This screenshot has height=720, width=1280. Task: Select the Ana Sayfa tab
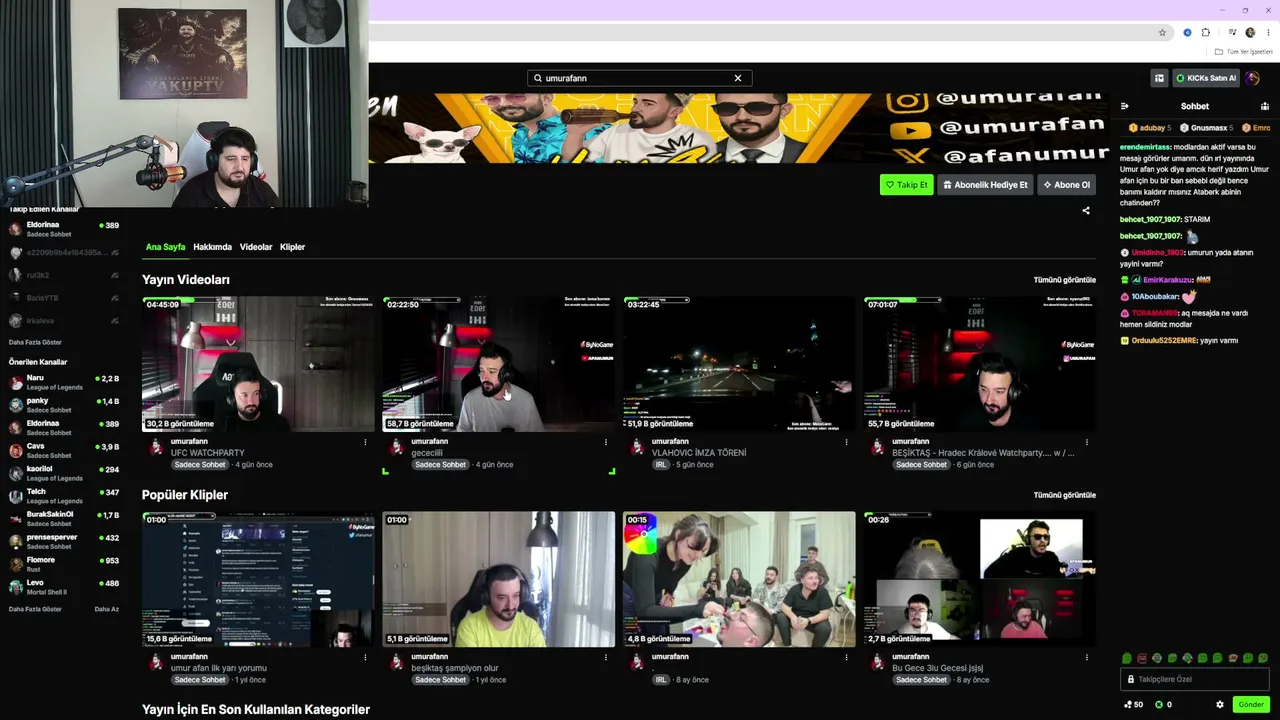(165, 247)
